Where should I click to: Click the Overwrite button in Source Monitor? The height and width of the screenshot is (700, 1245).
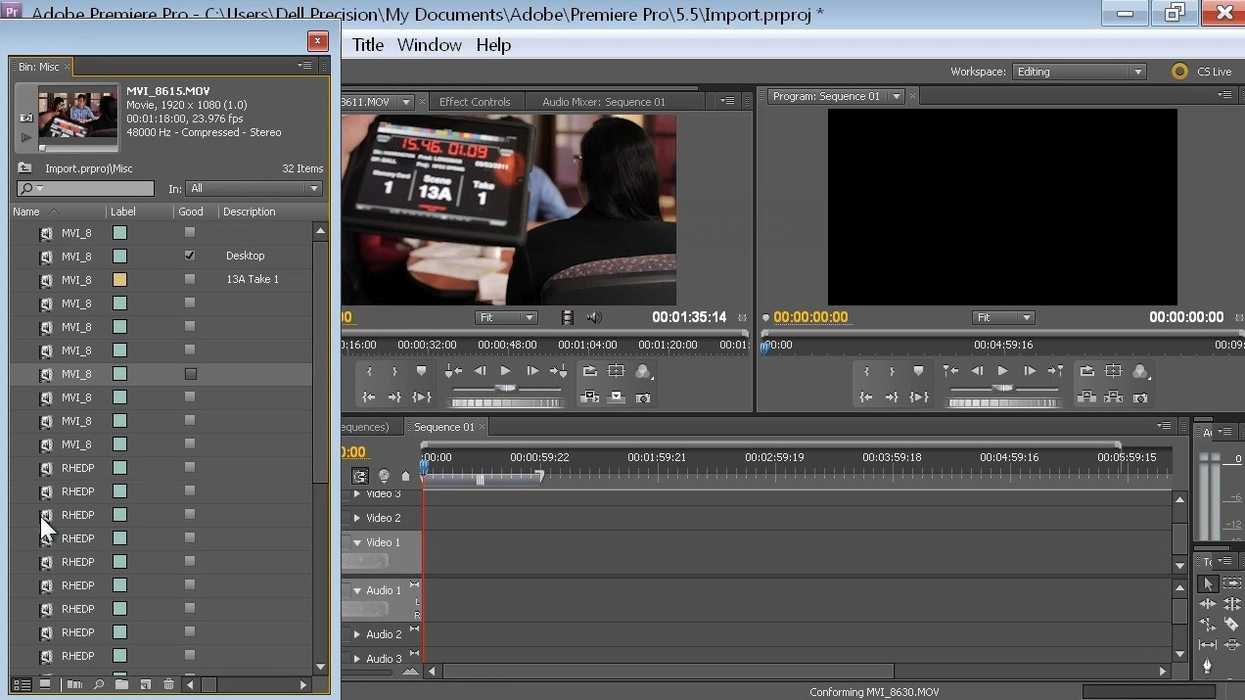click(x=616, y=397)
